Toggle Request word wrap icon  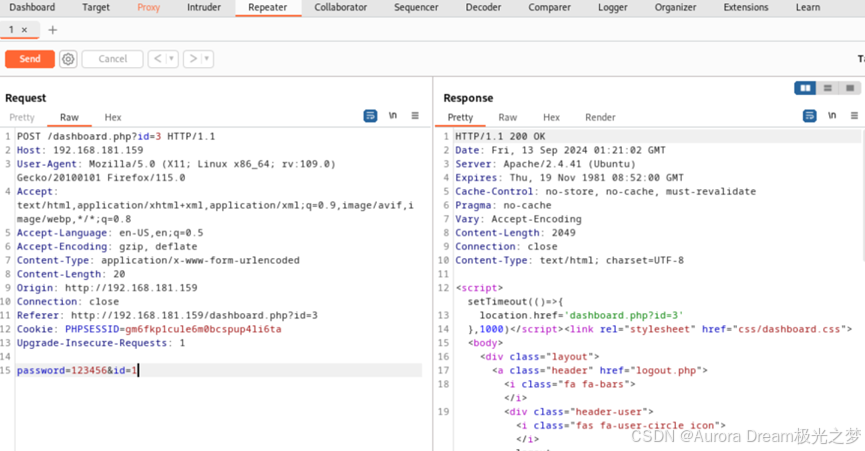tap(370, 116)
